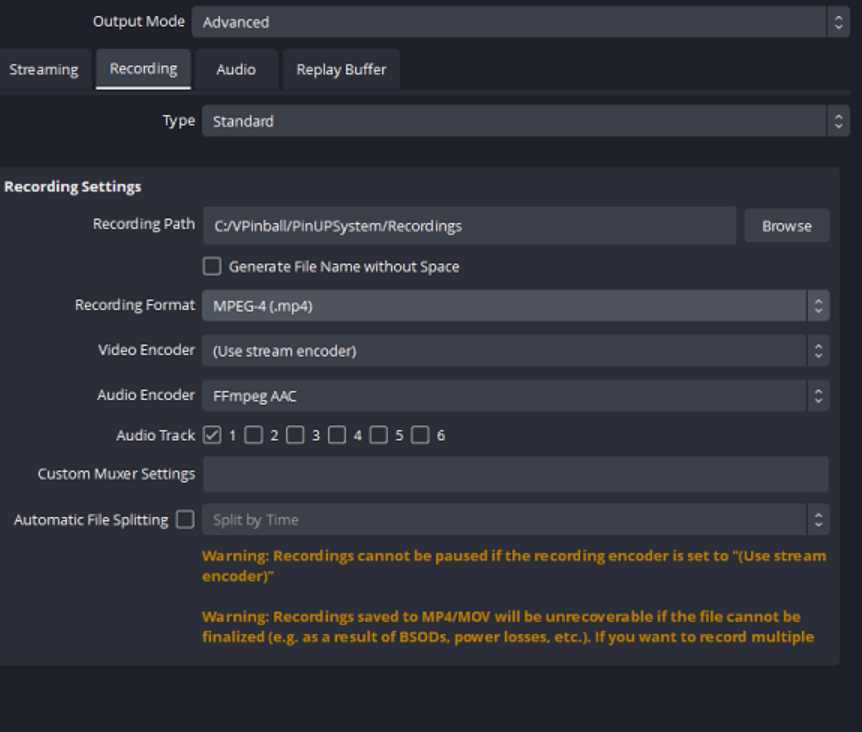Select the Recording tab
862x732 pixels.
coord(143,69)
